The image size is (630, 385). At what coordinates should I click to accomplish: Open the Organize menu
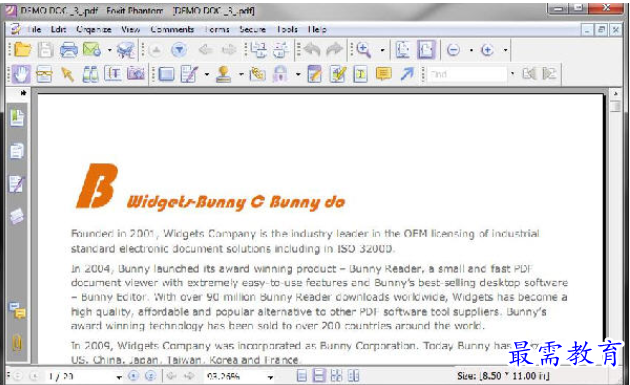click(x=94, y=29)
